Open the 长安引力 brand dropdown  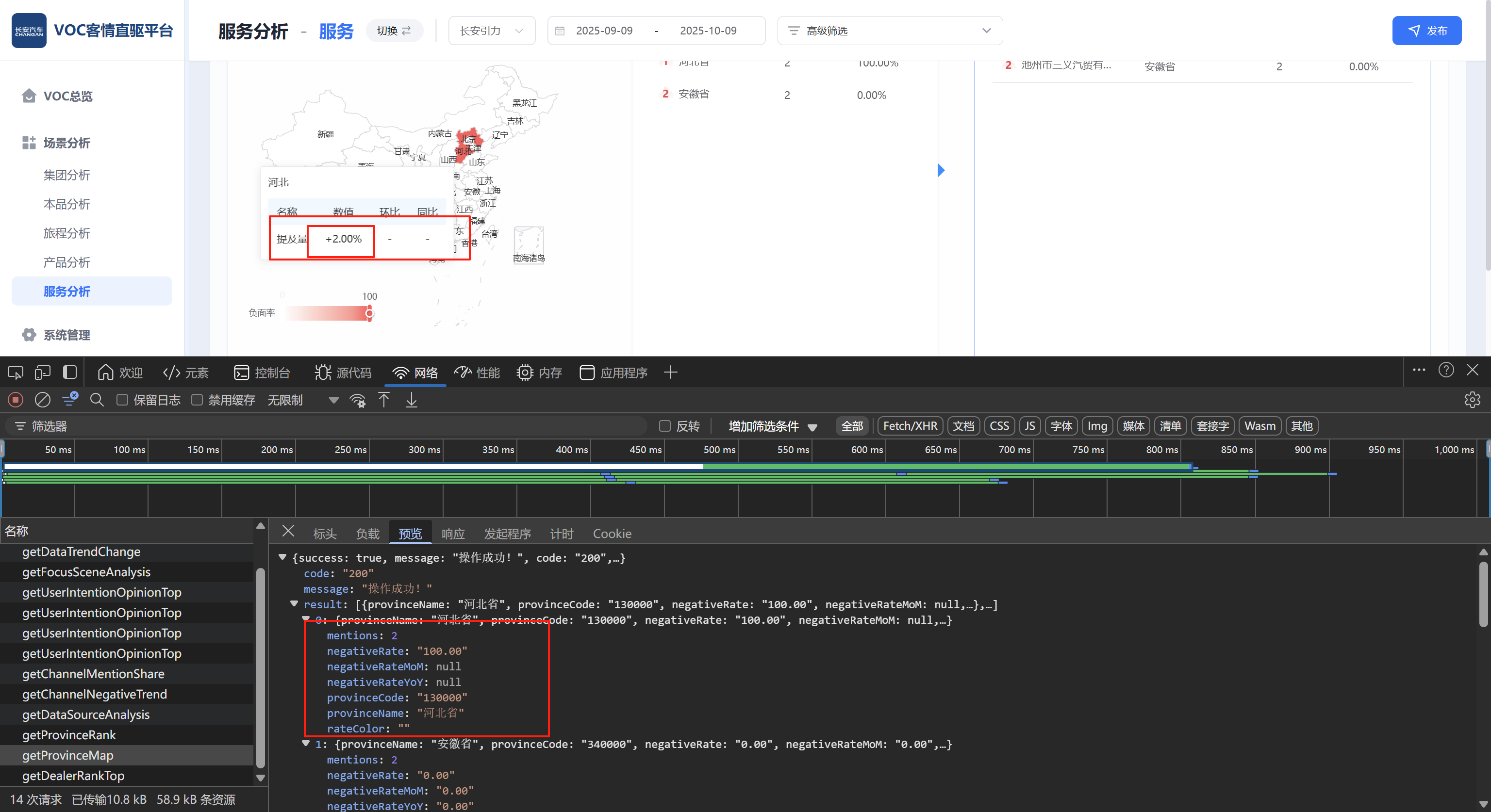(x=491, y=31)
